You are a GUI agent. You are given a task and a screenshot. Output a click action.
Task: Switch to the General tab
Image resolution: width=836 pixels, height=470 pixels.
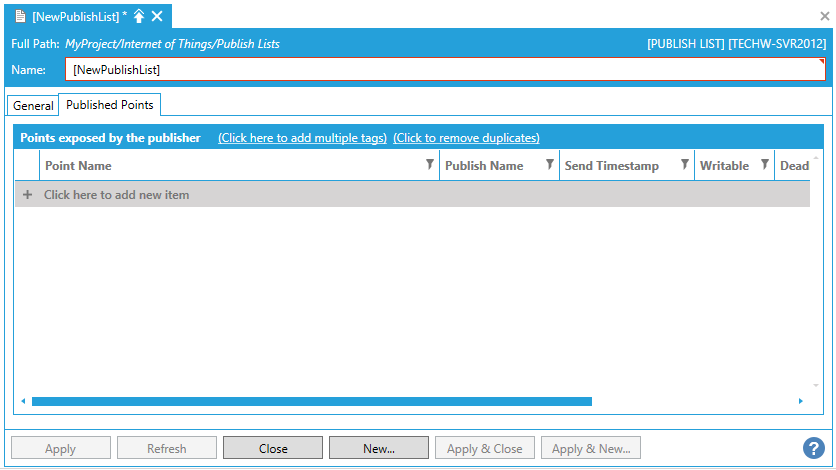[x=33, y=106]
